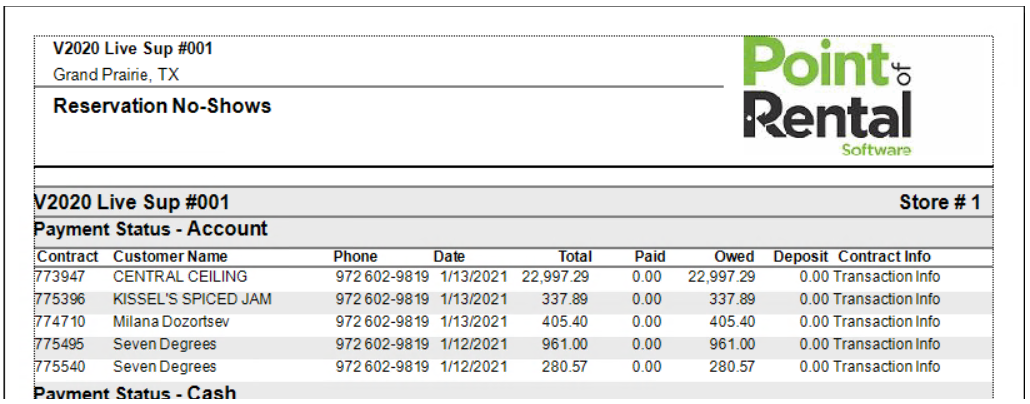Open Transaction Info for Milana Dozortsev
This screenshot has height=404, width=1030.
point(886,322)
